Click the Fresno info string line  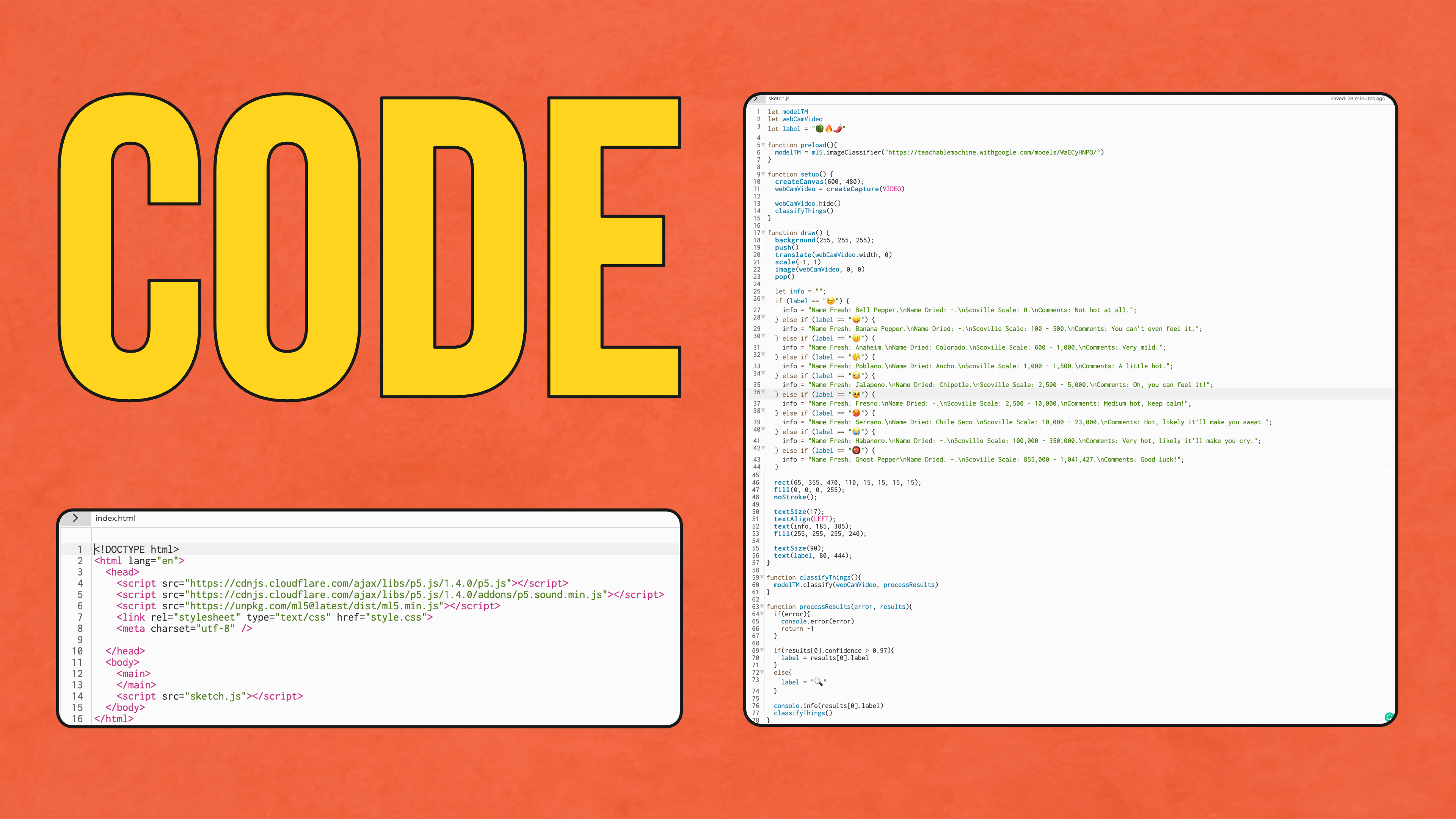point(986,403)
